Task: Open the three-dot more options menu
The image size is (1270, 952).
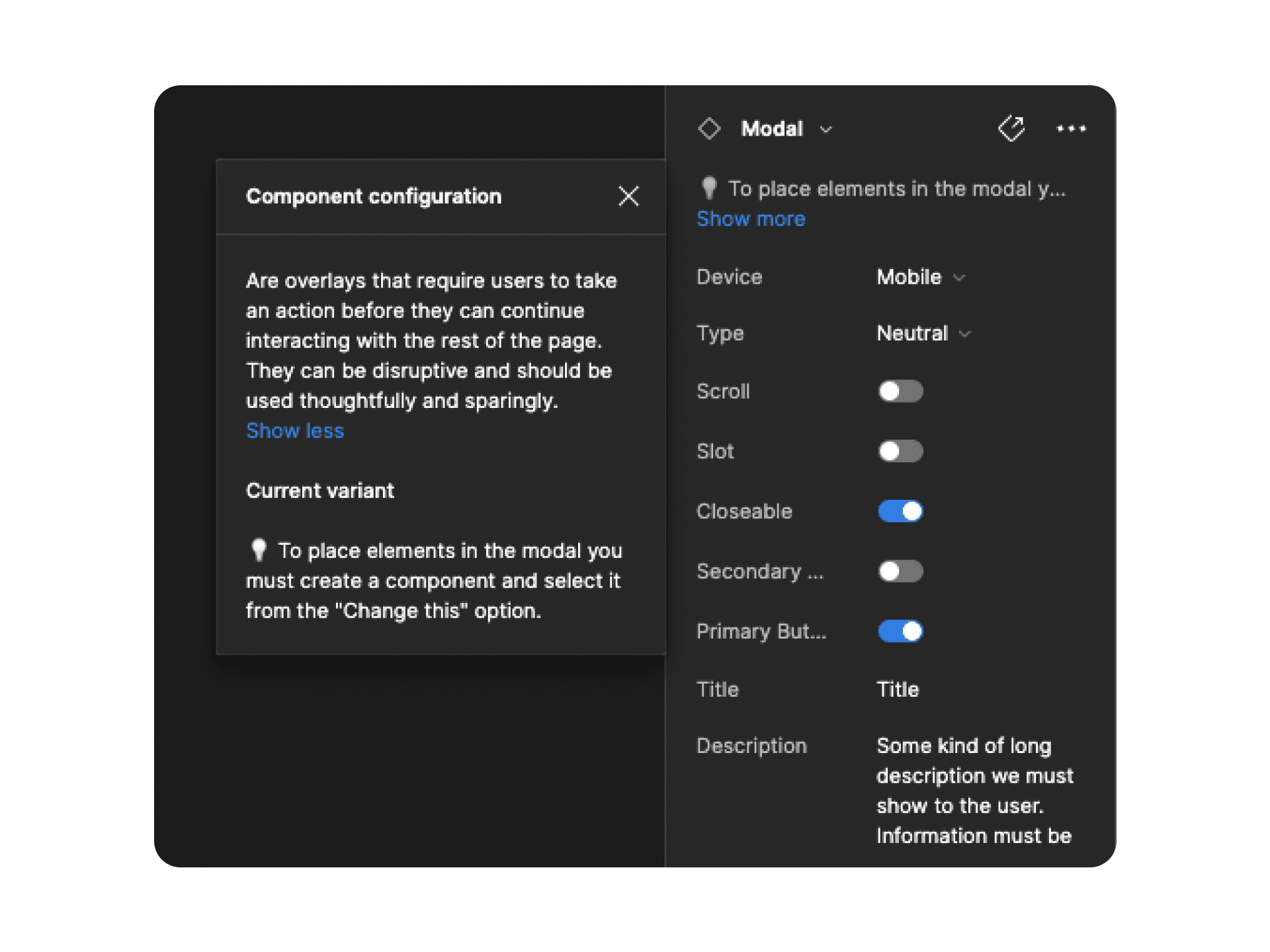Action: (1071, 128)
